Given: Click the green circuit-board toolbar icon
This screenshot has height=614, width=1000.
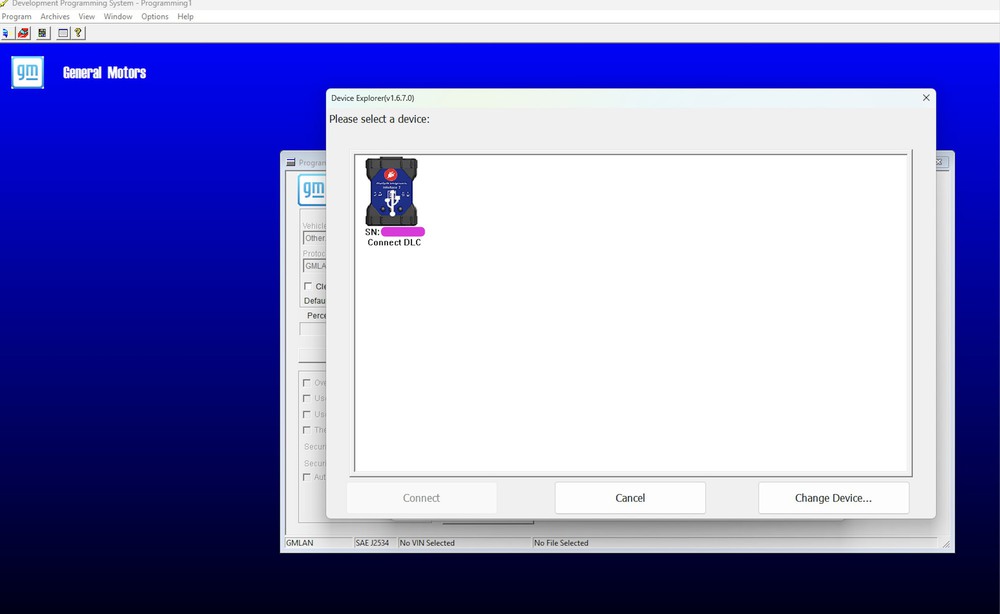Looking at the screenshot, I should pos(43,33).
